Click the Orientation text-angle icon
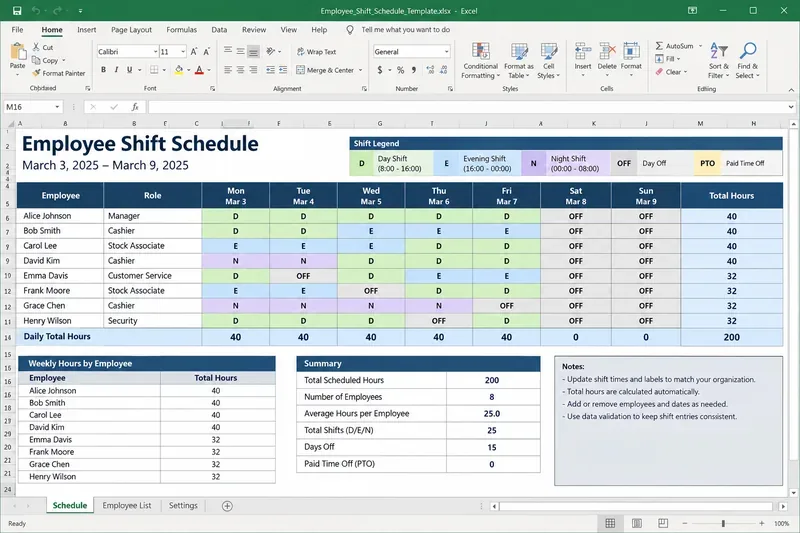Image resolution: width=800 pixels, height=533 pixels. (271, 51)
